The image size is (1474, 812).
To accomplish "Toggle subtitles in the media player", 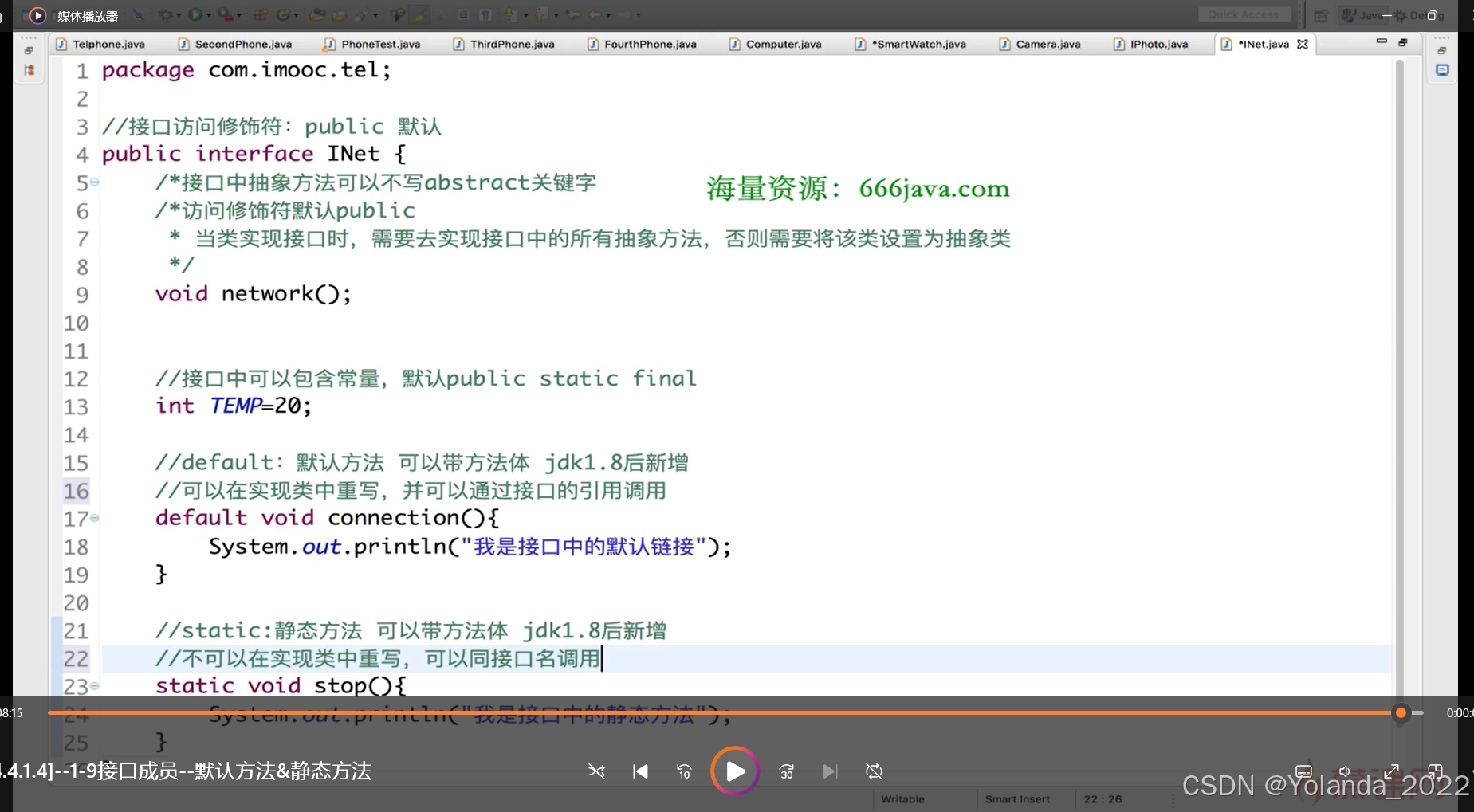I will (1303, 771).
